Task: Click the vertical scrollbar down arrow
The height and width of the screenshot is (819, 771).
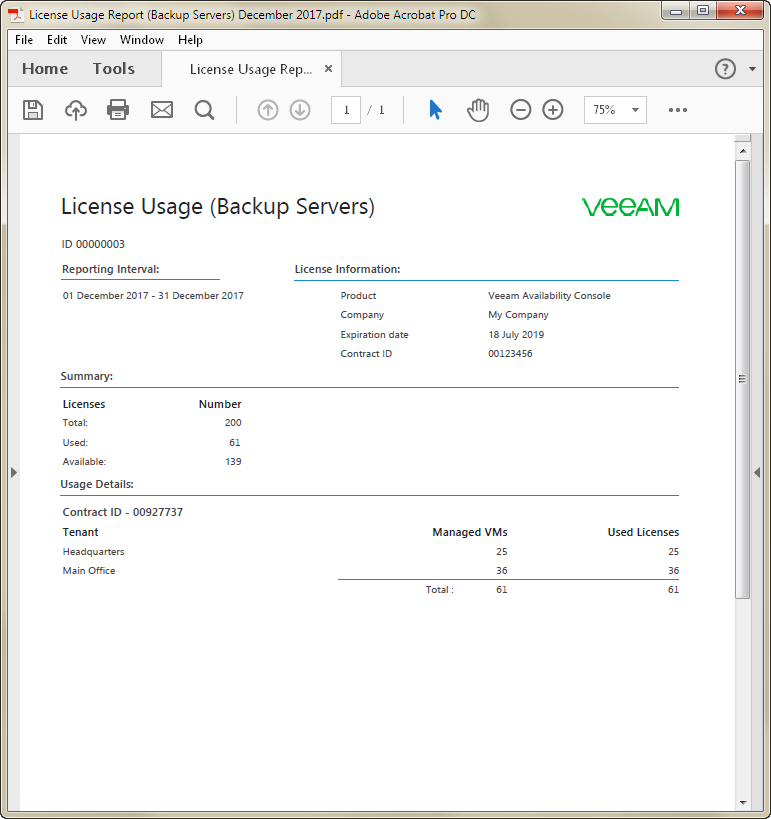Action: 743,802
